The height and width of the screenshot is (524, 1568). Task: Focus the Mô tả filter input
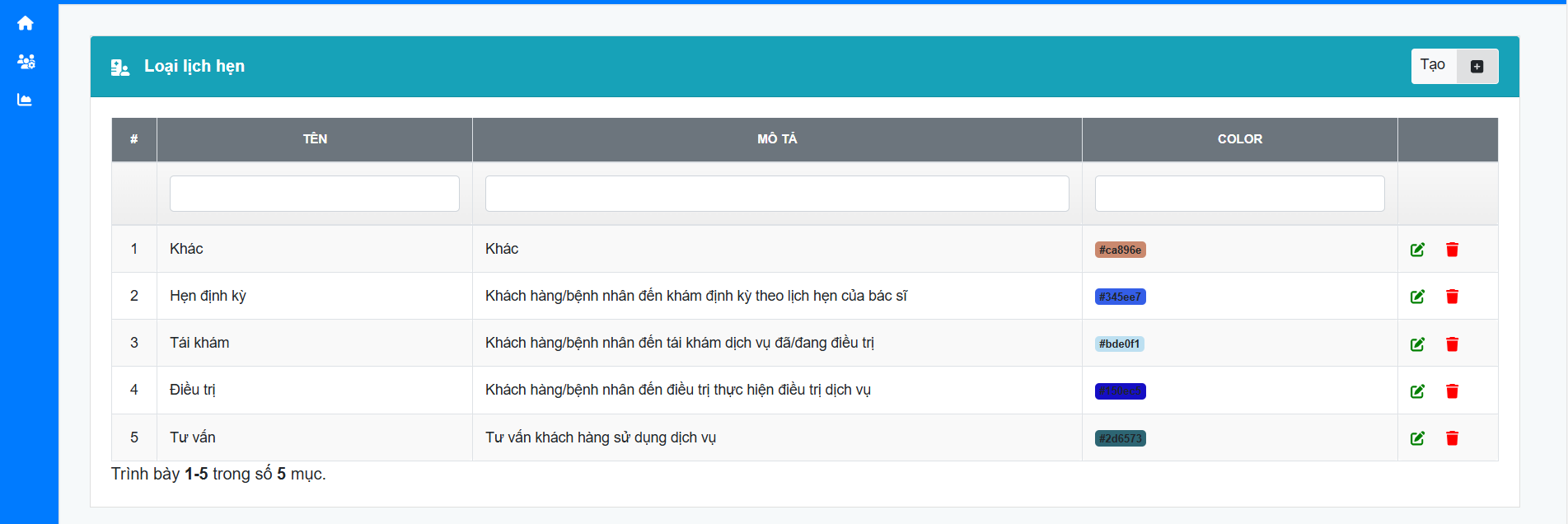[776, 194]
